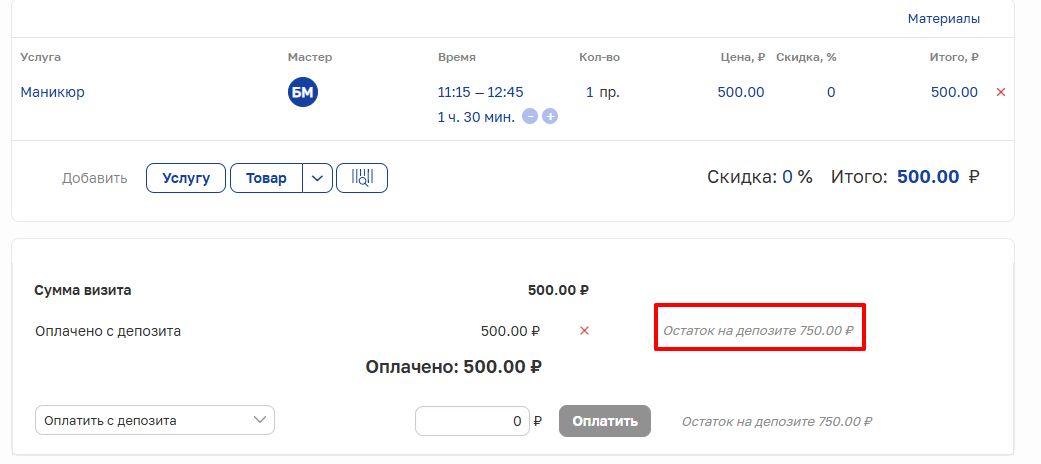
Task: Increase duration with the plus icon
Action: coord(550,116)
